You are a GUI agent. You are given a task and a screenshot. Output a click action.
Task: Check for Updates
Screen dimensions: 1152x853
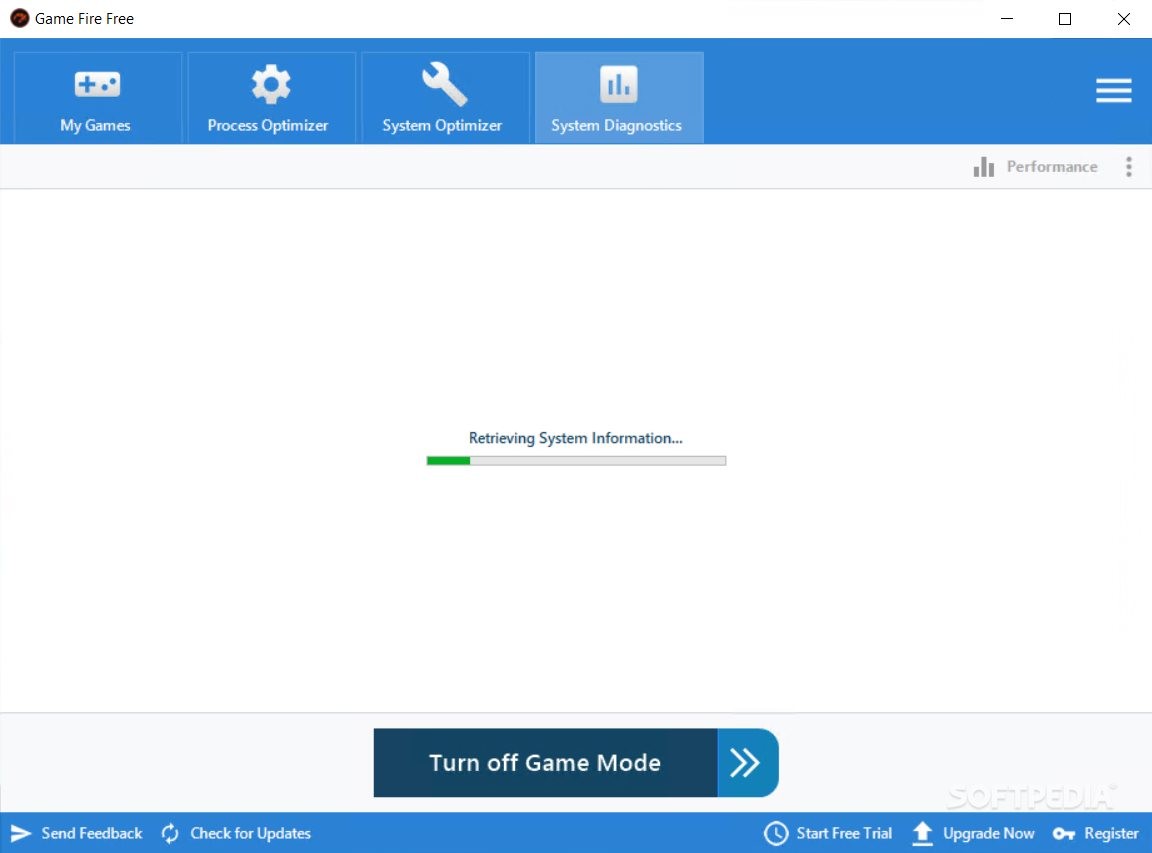251,833
